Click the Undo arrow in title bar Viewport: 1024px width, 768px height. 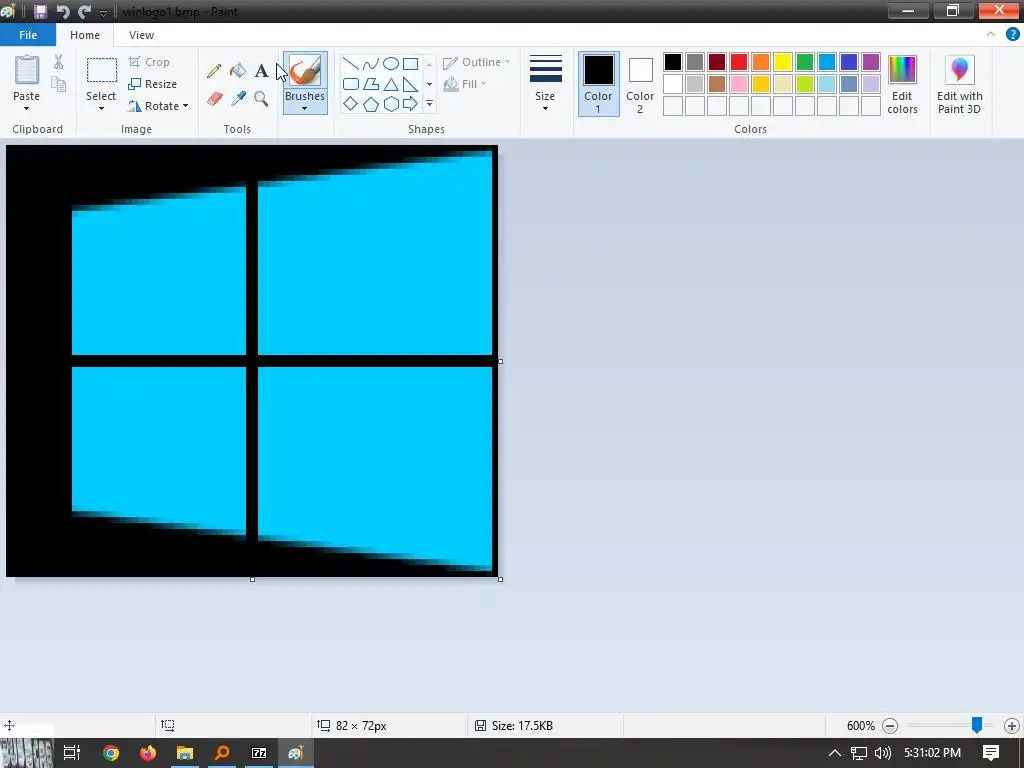(63, 12)
